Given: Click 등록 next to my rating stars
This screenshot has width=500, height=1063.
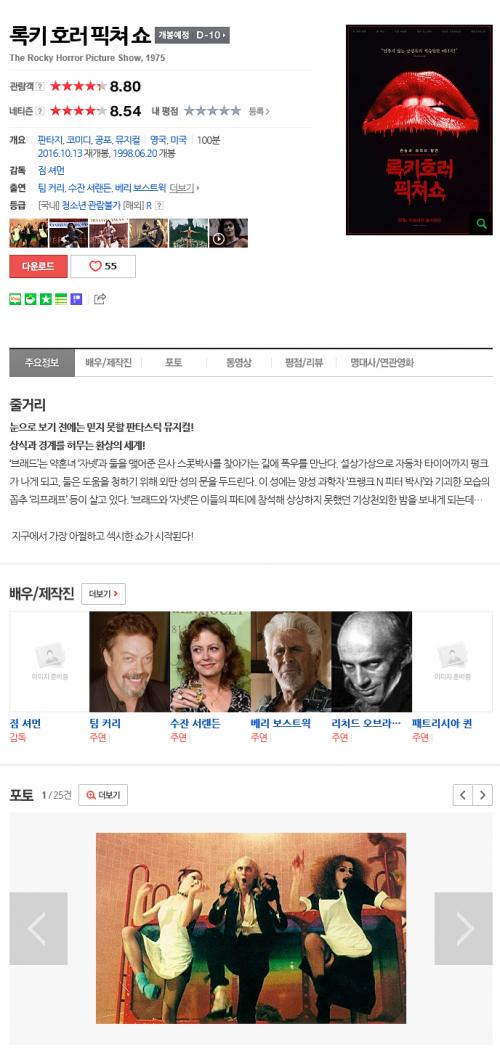Looking at the screenshot, I should [258, 111].
